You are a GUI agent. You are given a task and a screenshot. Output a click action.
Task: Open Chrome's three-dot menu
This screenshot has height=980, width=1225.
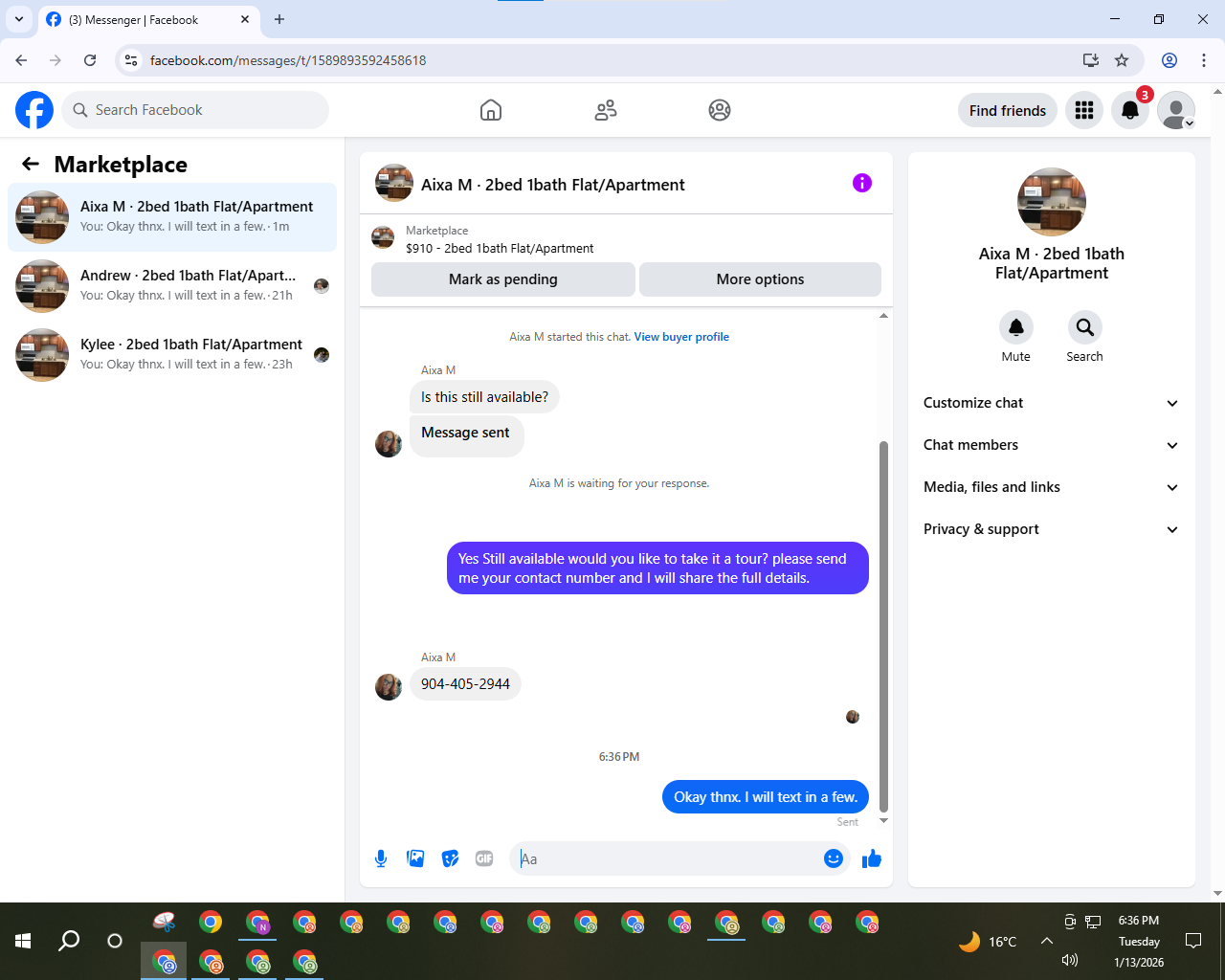click(x=1204, y=60)
